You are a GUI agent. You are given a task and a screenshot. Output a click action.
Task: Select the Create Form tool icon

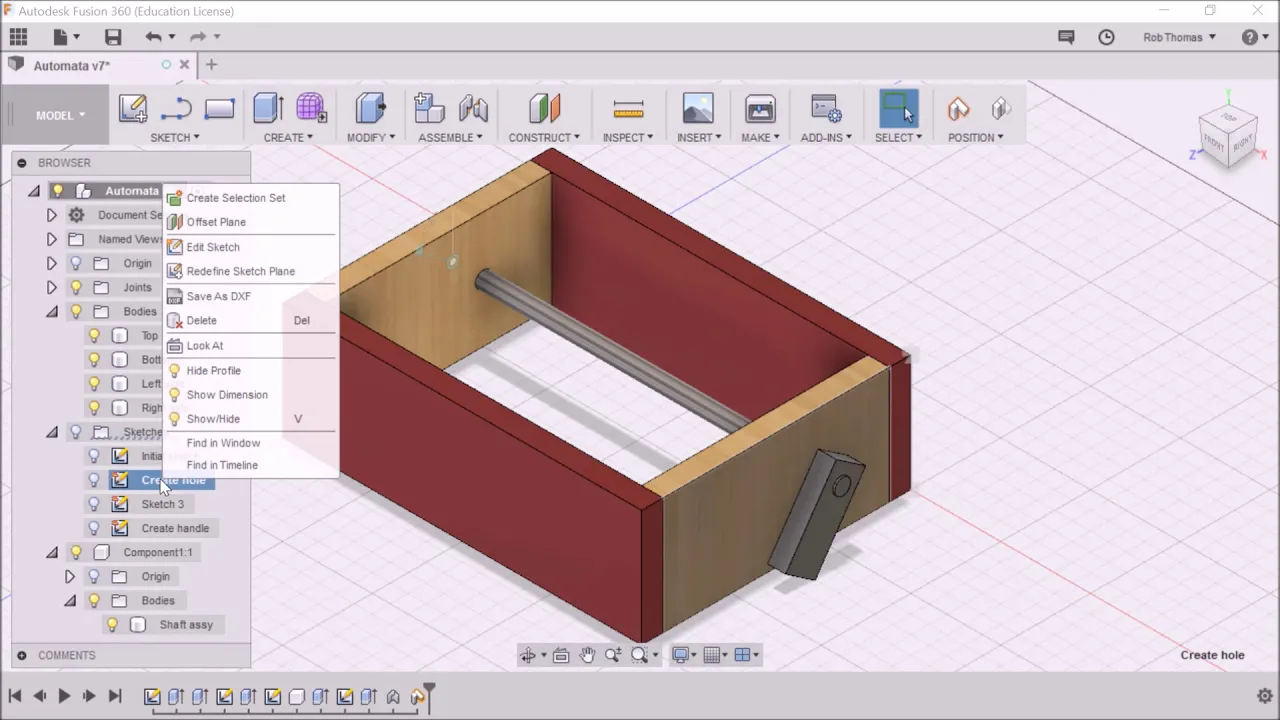(x=310, y=108)
